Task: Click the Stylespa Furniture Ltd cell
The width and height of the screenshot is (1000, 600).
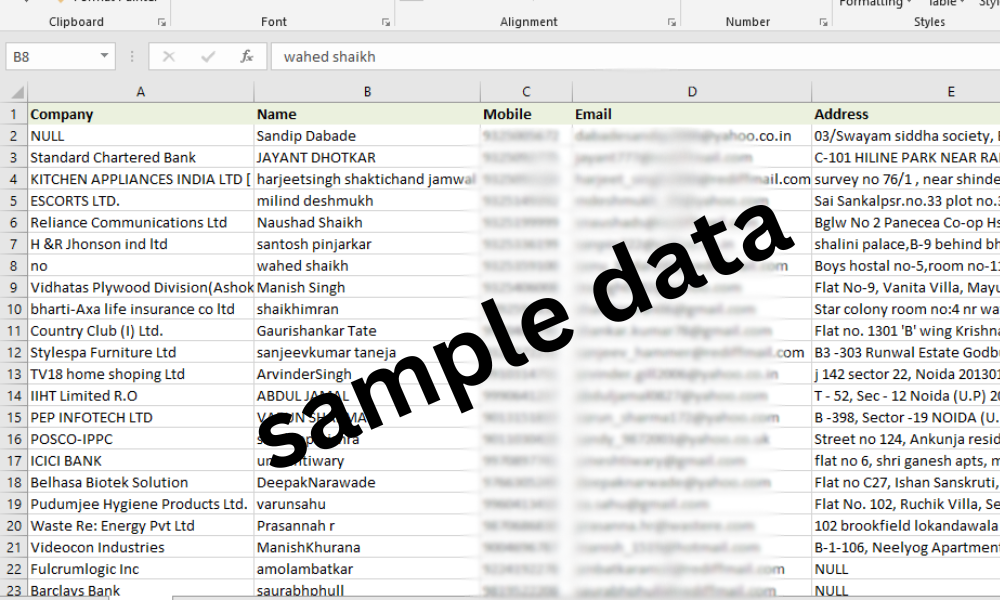Action: click(x=141, y=353)
